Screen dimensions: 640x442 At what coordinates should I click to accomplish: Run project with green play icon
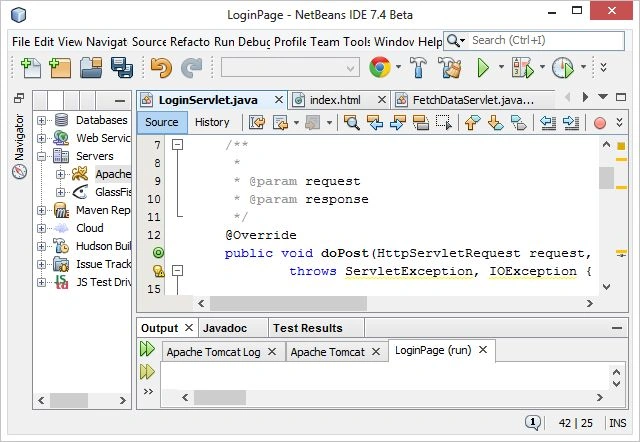pos(483,68)
